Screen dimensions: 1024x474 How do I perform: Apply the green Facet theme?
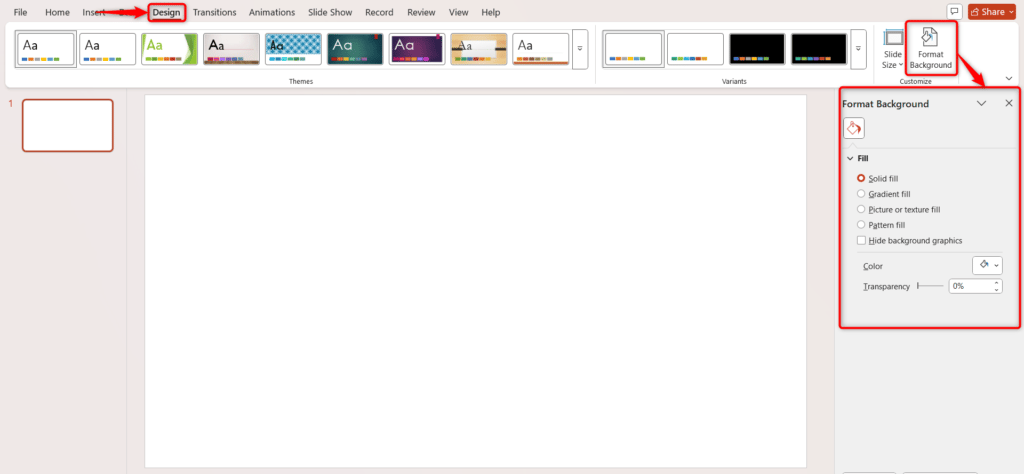tap(169, 49)
